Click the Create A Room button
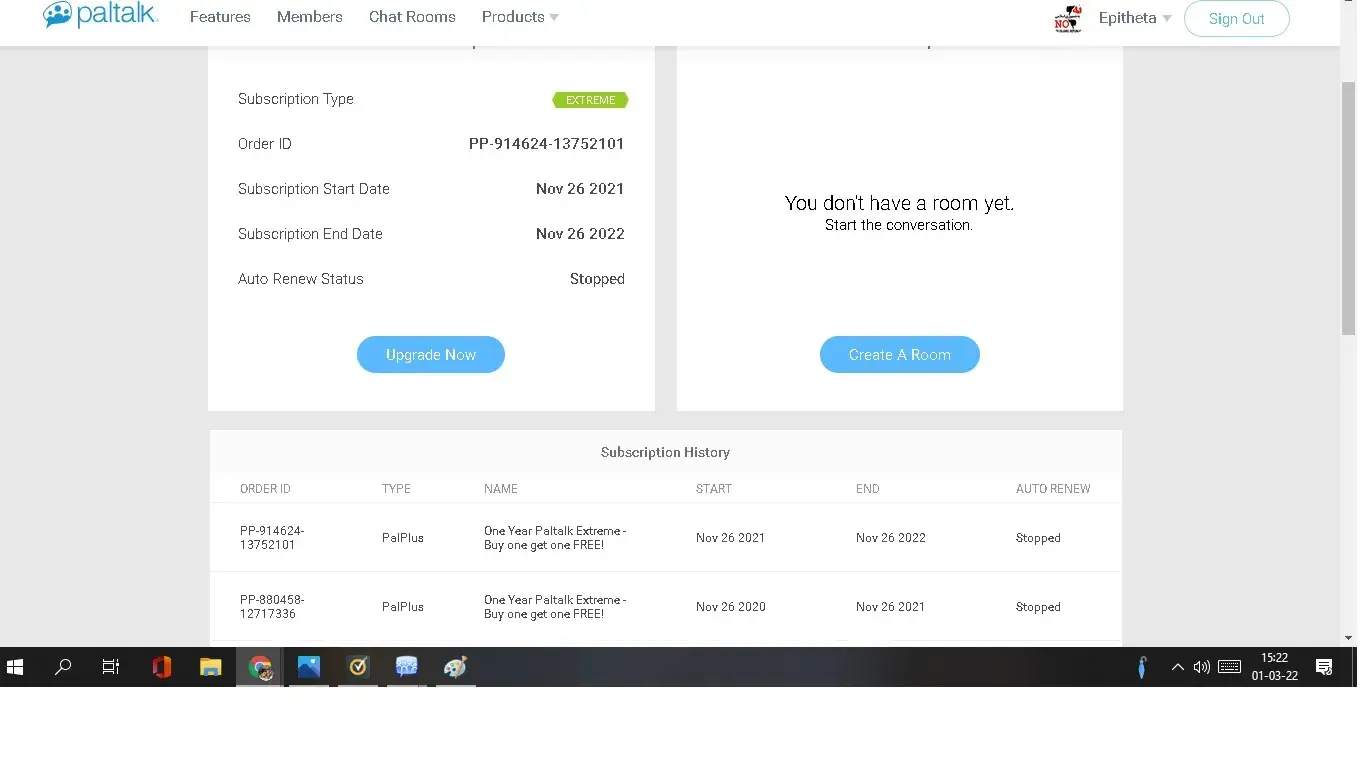This screenshot has height=768, width=1366. click(x=900, y=355)
